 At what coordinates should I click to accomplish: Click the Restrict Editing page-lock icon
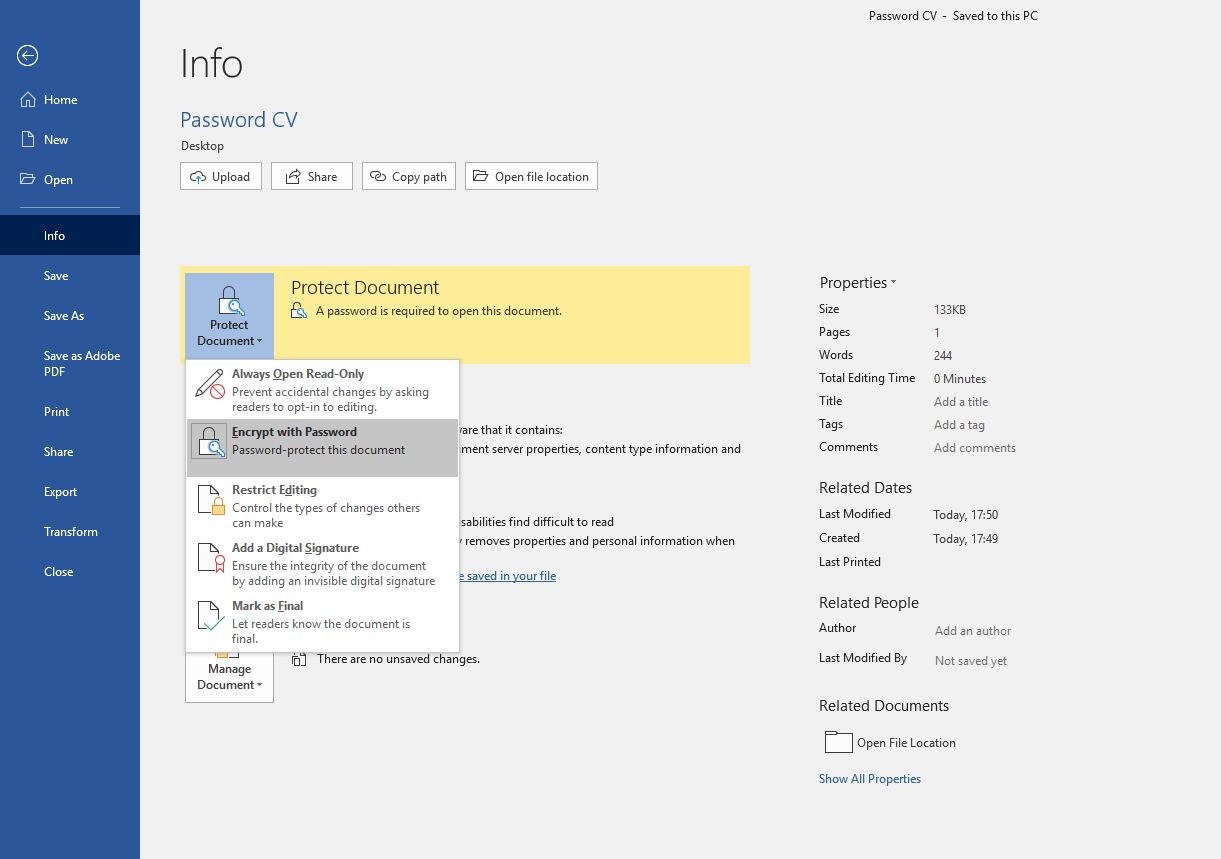(210, 500)
